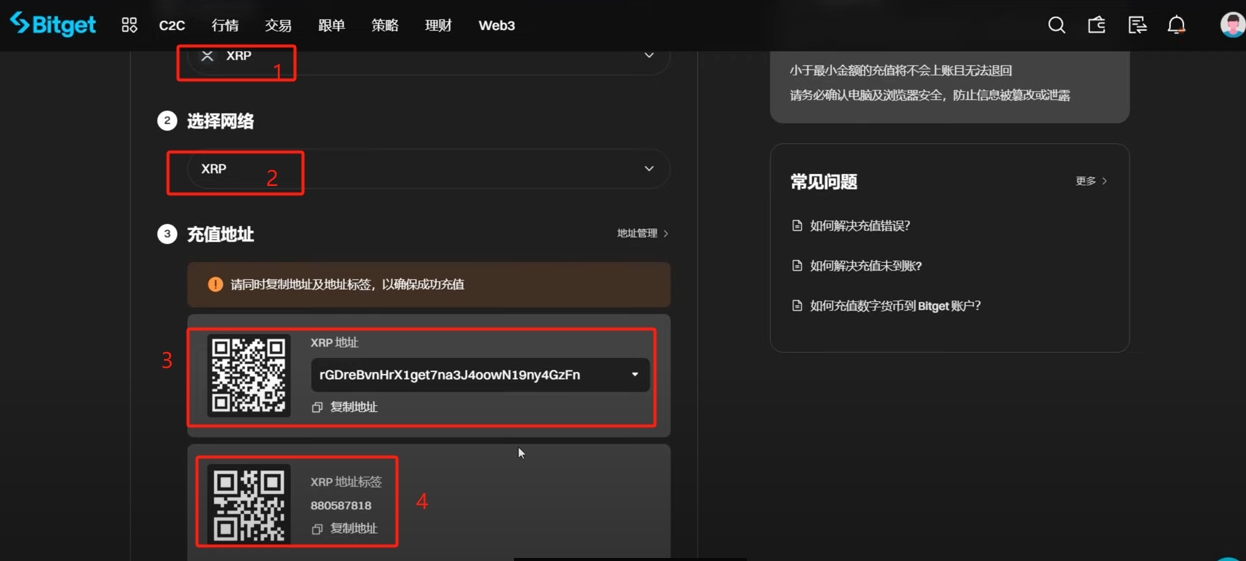
Task: Click document icon beside 如何解决充值未到账
Action: pyautogui.click(x=797, y=266)
